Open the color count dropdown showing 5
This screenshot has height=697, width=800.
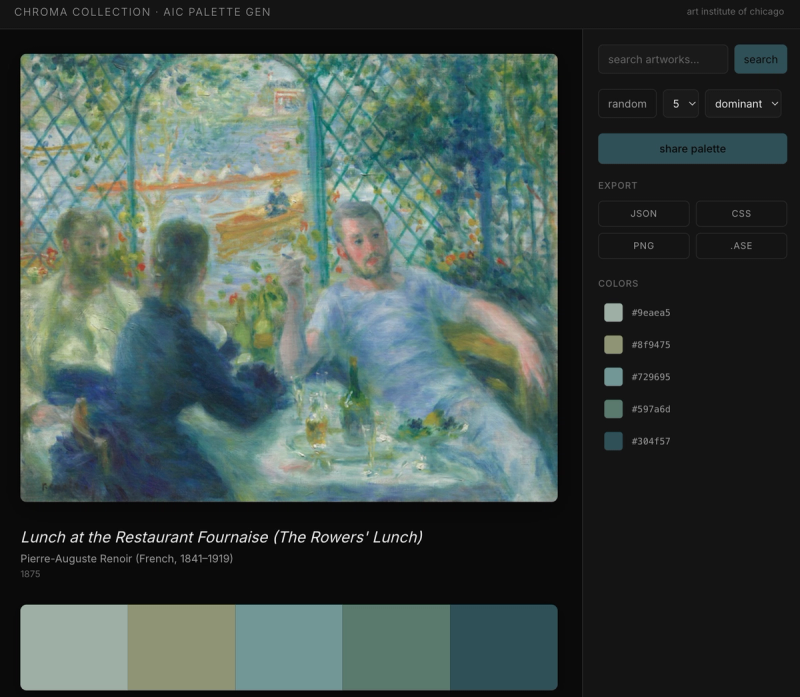click(x=680, y=103)
